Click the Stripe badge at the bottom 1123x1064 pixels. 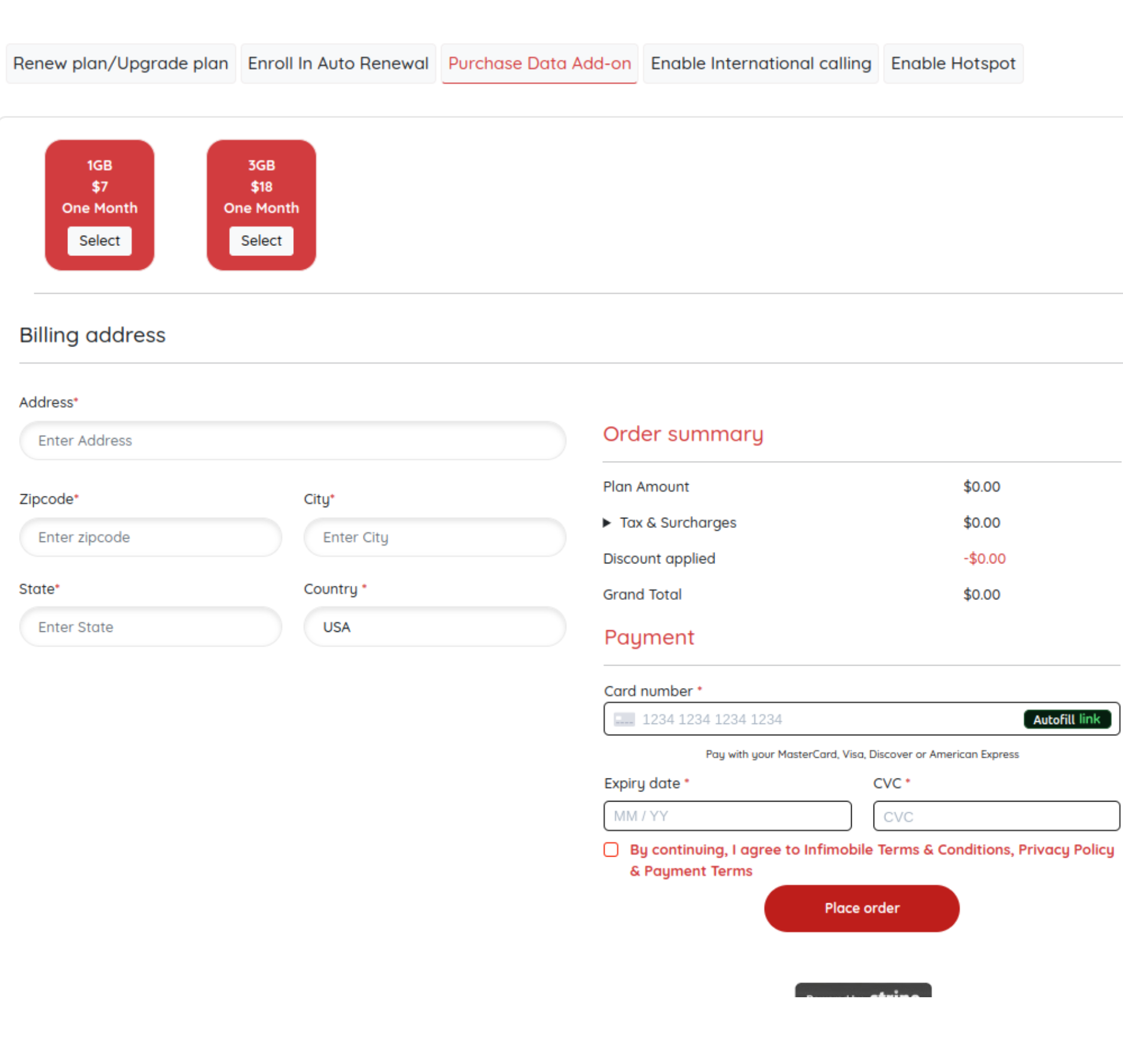862,991
